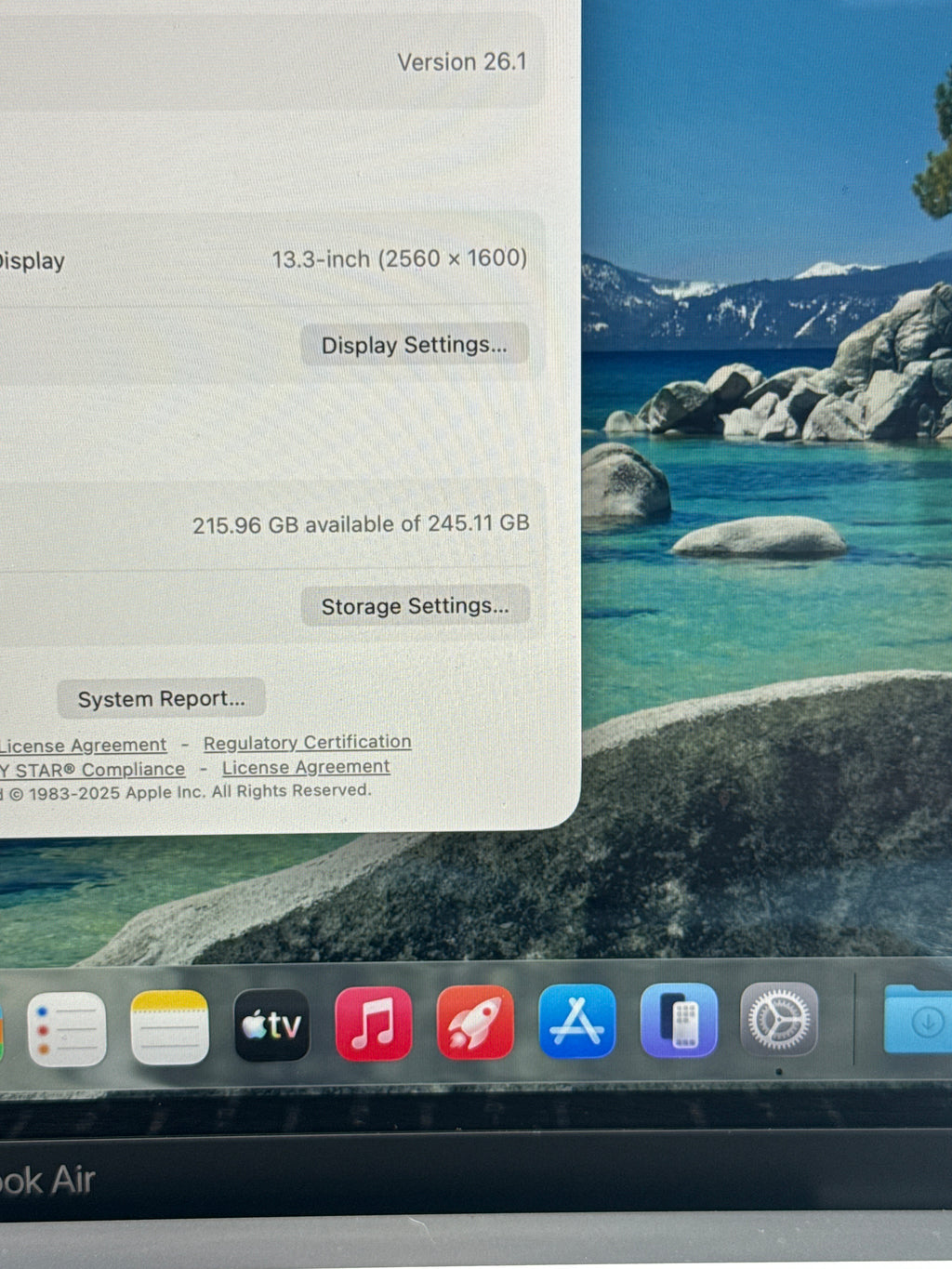Open License Agreement link left of Regulatory Certification

coord(84,746)
